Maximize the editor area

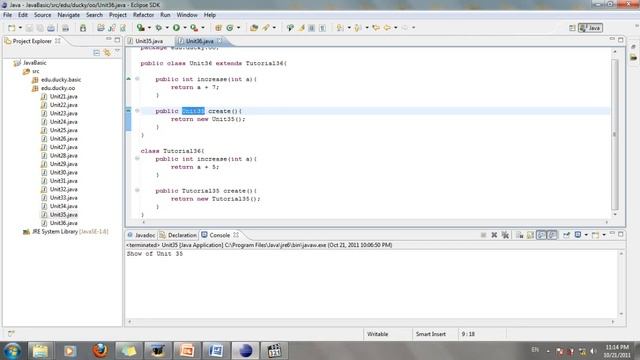point(621,40)
